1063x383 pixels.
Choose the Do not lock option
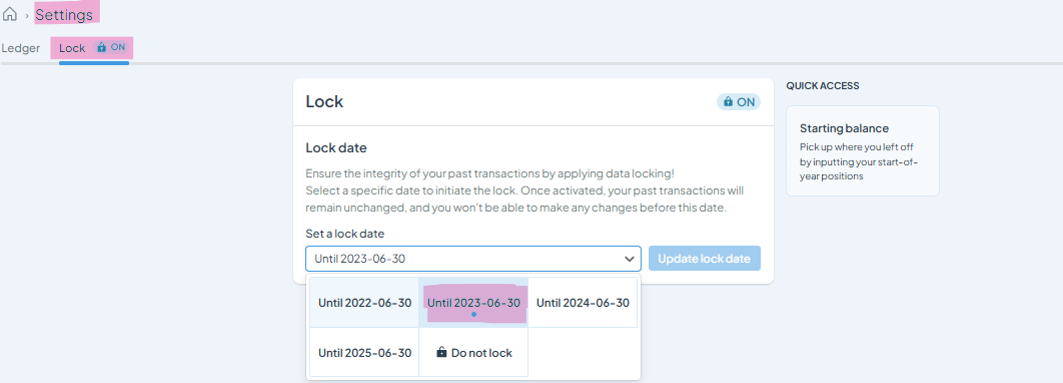pos(474,352)
